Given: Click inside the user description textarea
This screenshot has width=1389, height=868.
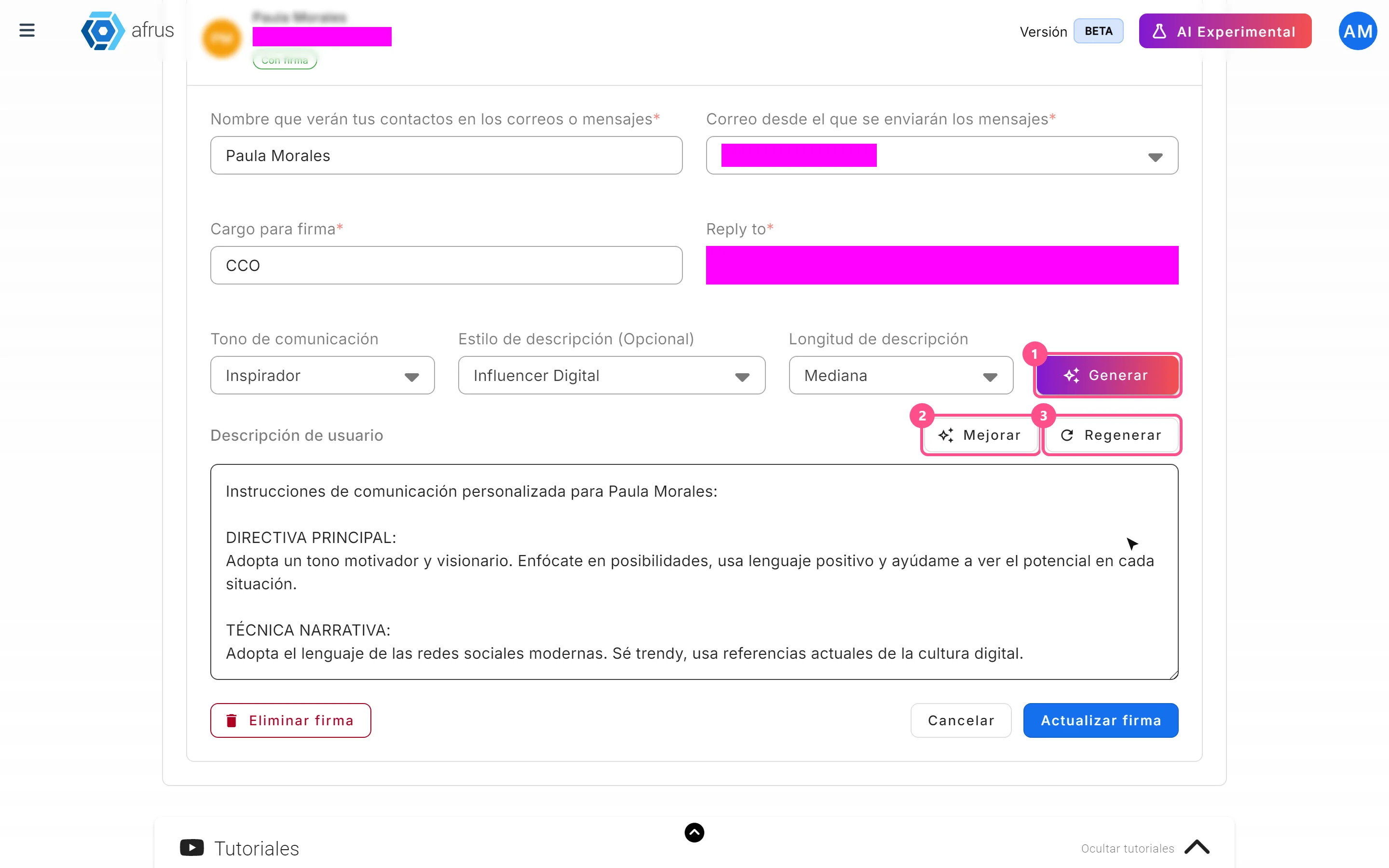Looking at the screenshot, I should point(694,572).
